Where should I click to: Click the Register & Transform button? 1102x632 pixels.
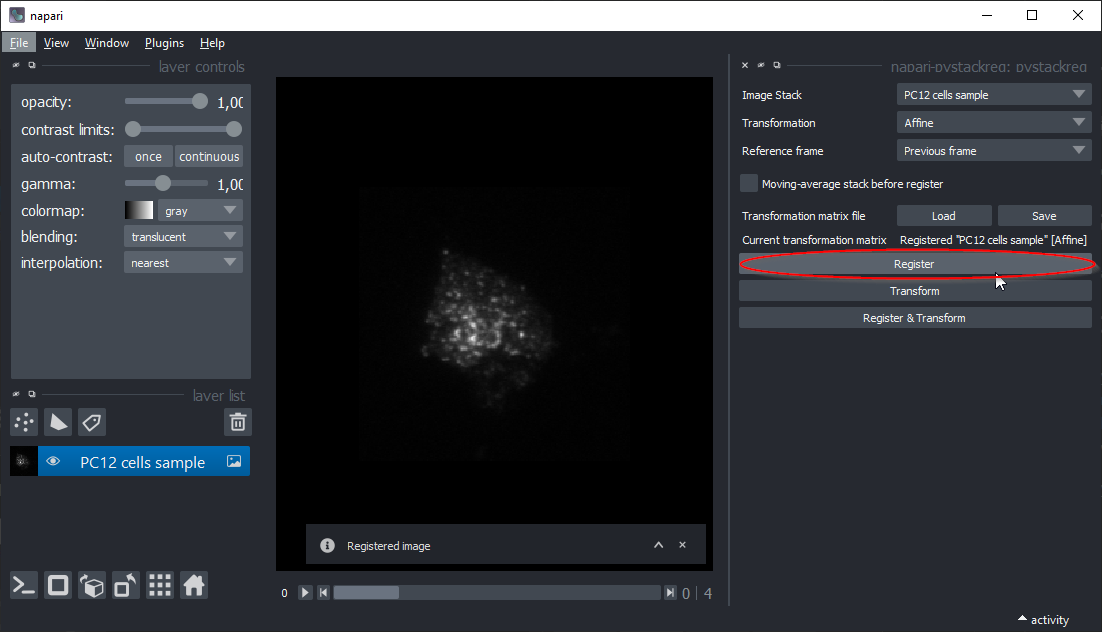tap(914, 318)
